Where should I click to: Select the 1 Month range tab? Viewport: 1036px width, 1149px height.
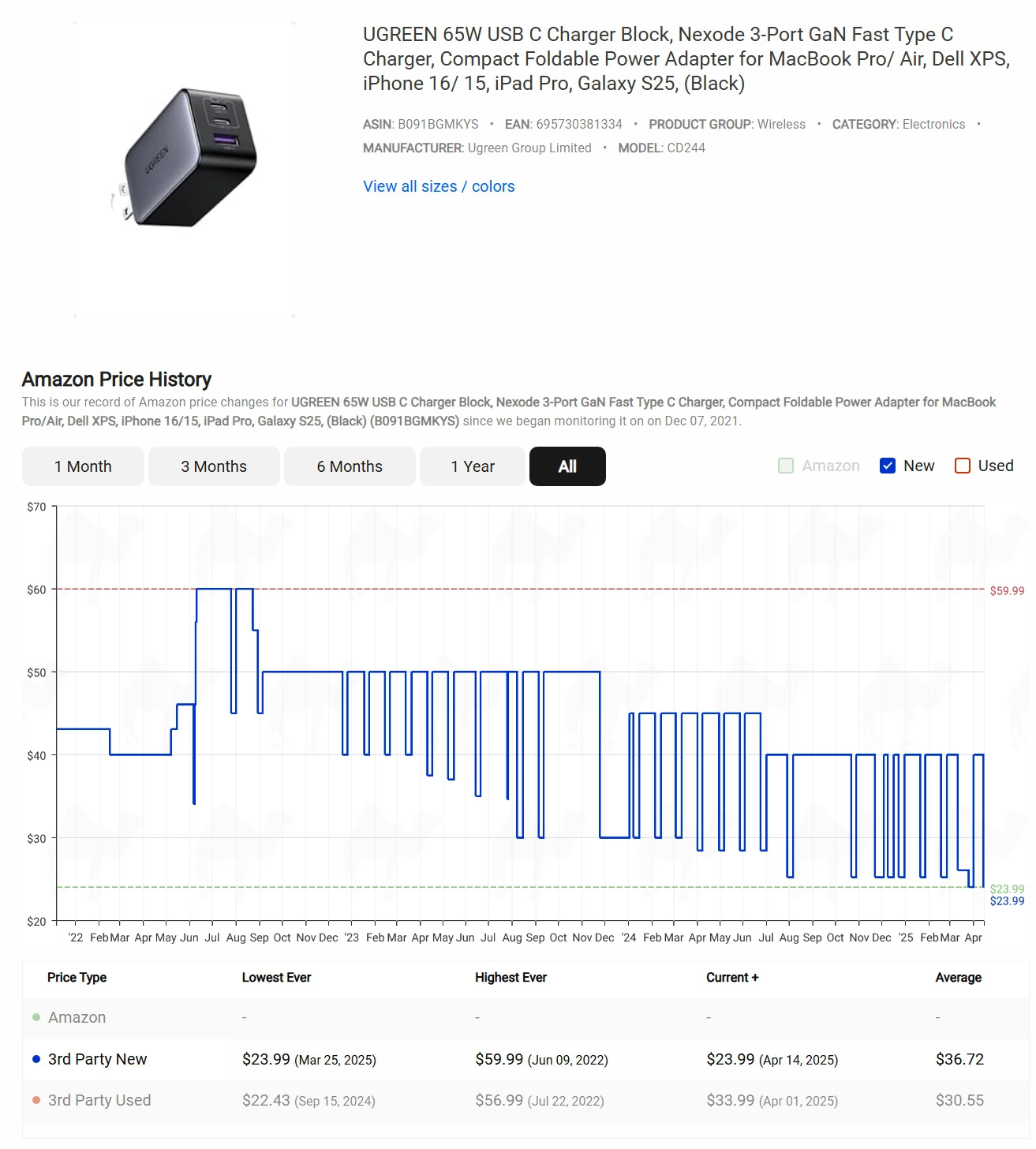click(x=83, y=466)
